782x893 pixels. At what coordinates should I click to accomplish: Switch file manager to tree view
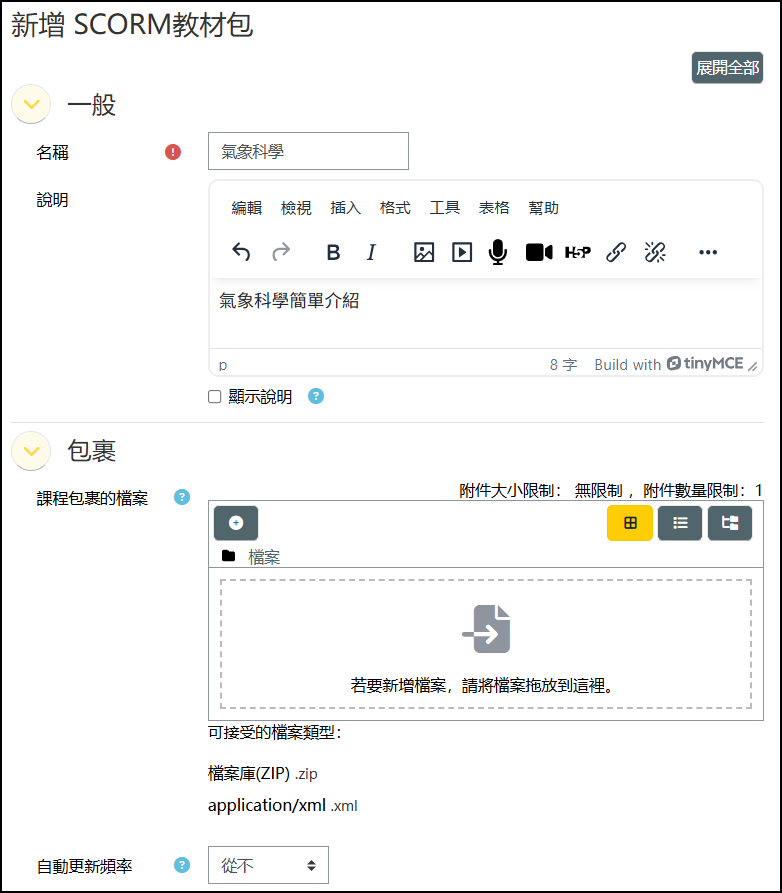tap(730, 523)
